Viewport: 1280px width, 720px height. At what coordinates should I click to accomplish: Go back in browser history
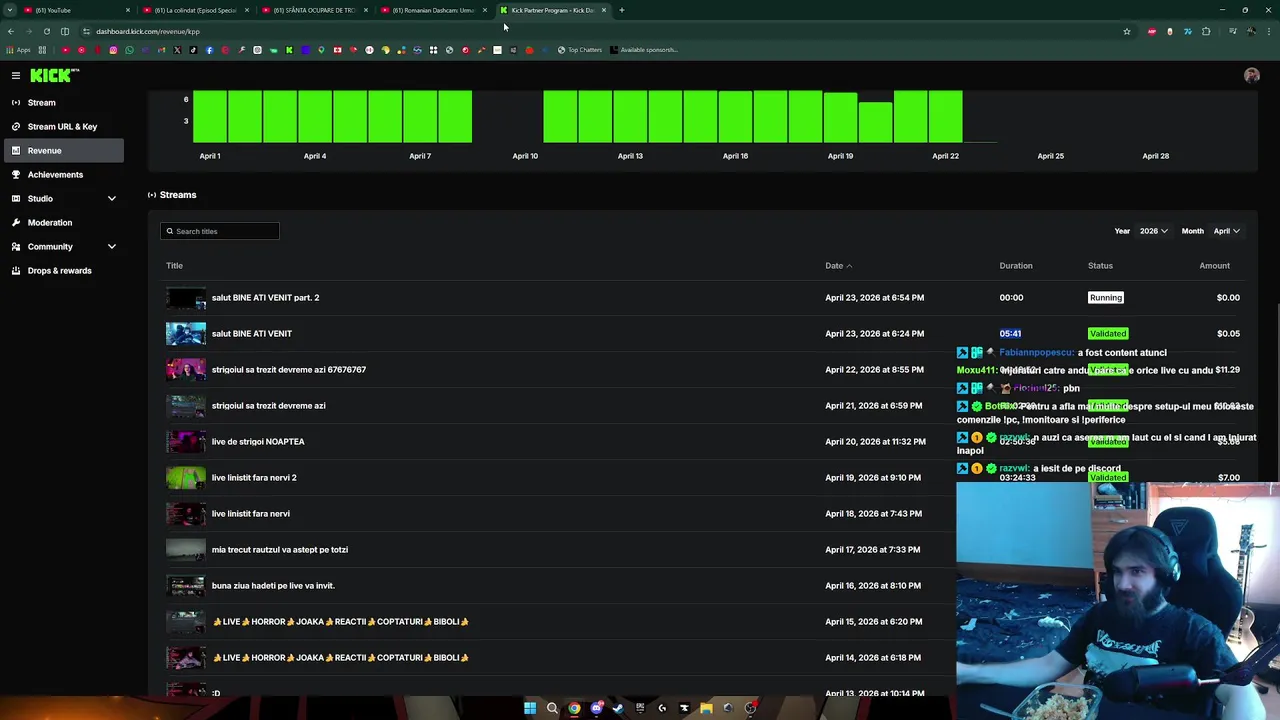[10, 31]
